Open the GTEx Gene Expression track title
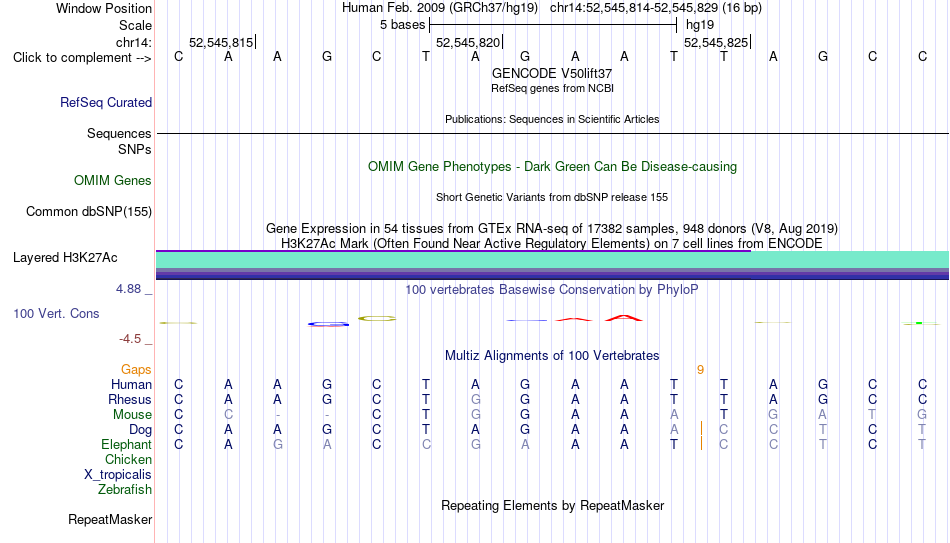950x543 pixels. 552,228
